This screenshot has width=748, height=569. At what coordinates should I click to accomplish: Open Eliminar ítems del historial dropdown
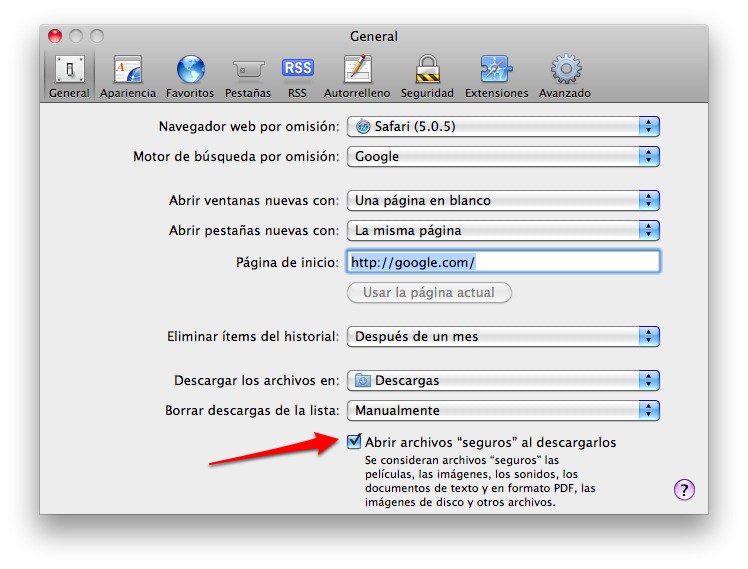coord(503,336)
